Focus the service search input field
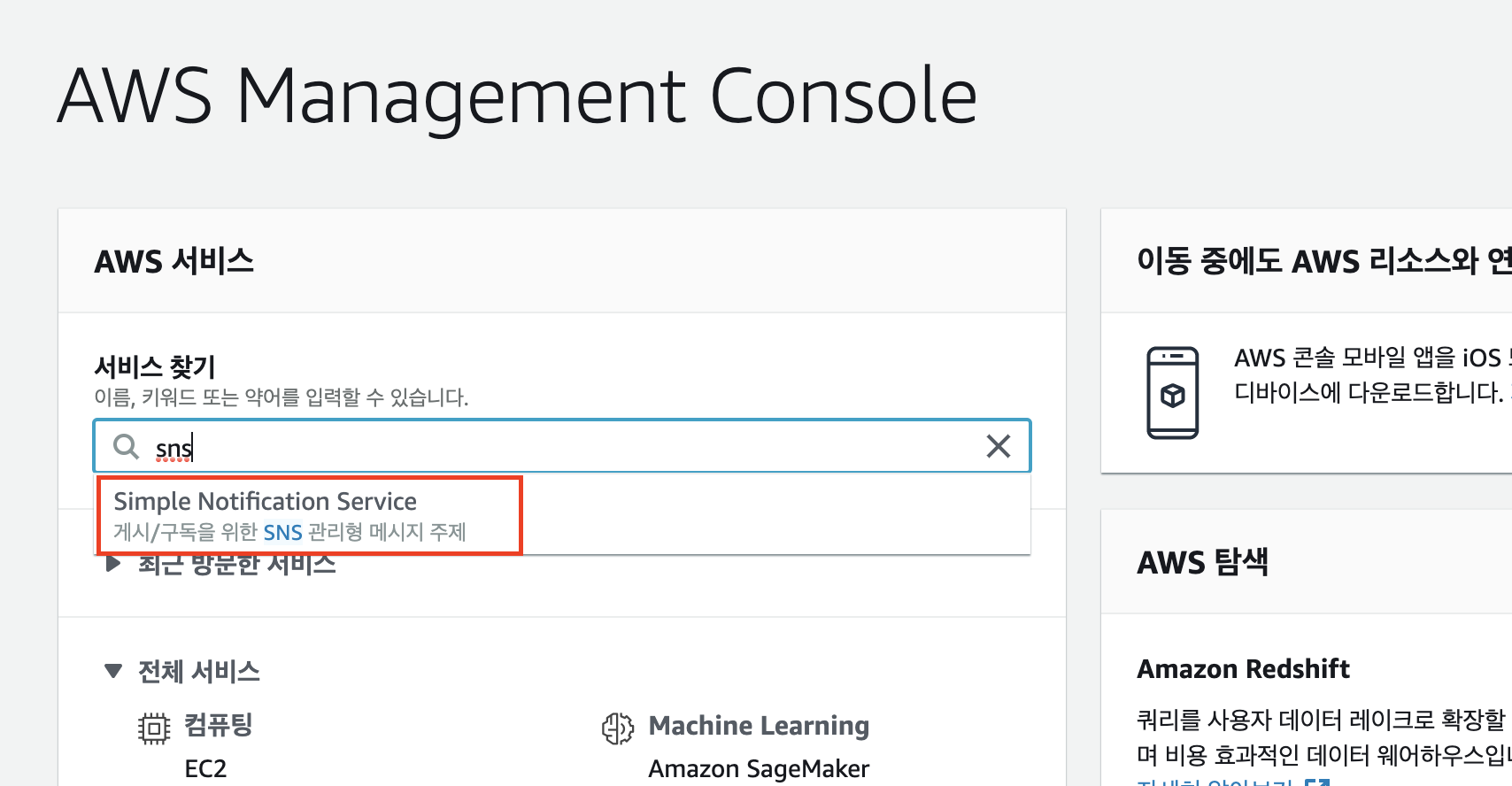This screenshot has width=1512, height=786. (x=562, y=446)
